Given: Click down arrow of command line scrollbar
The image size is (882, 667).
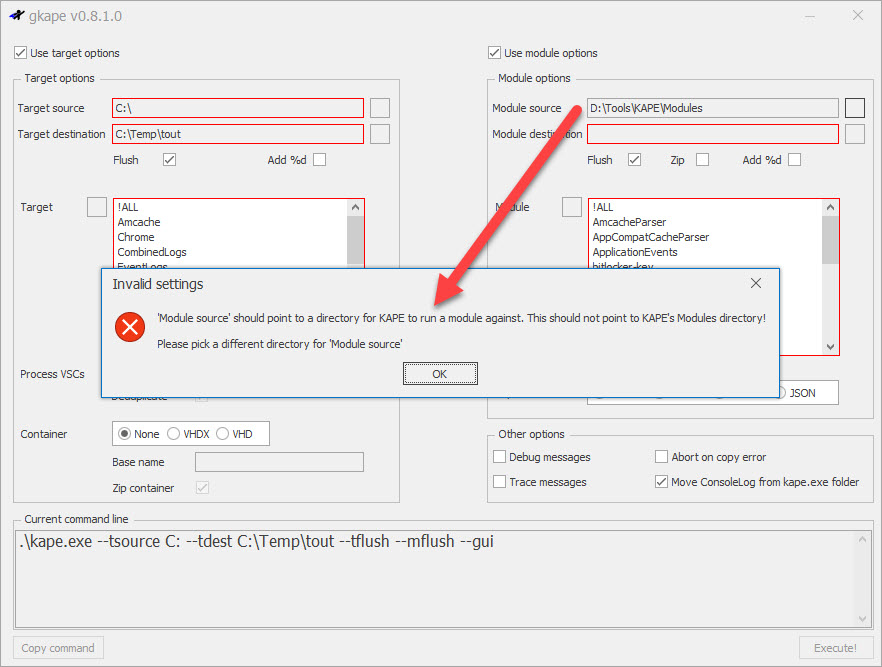Looking at the screenshot, I should tap(862, 619).
